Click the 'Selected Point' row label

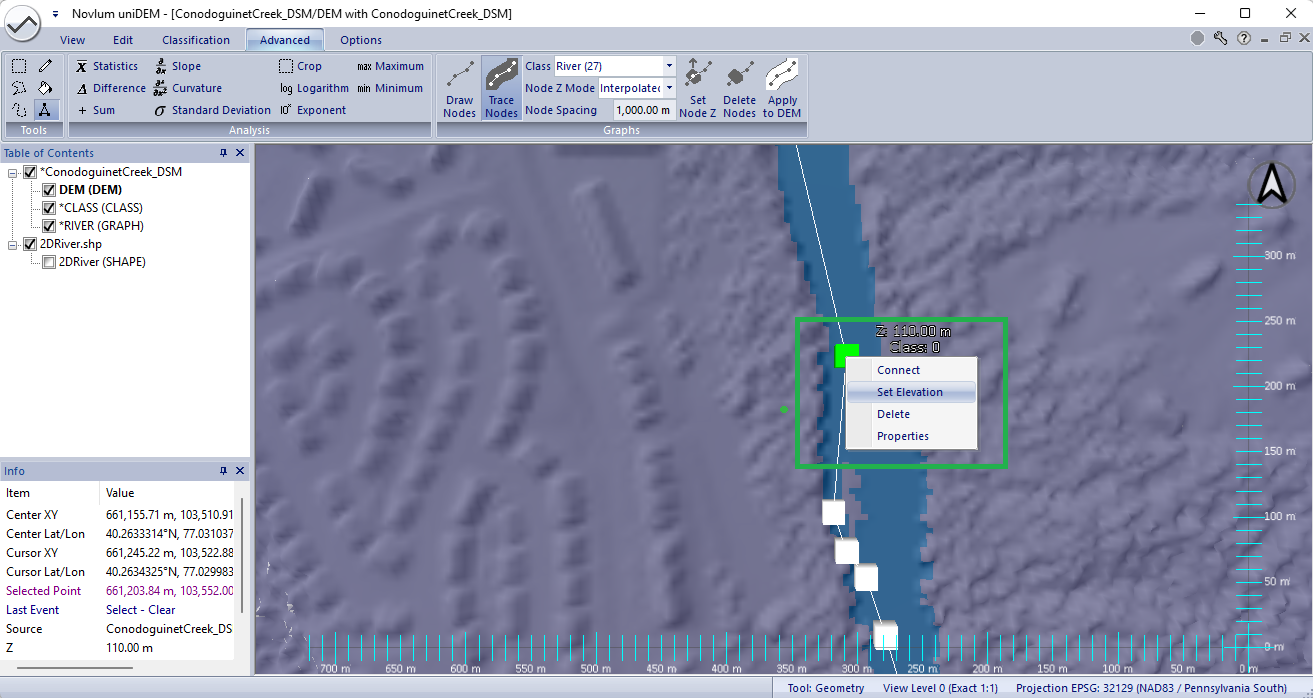click(44, 591)
